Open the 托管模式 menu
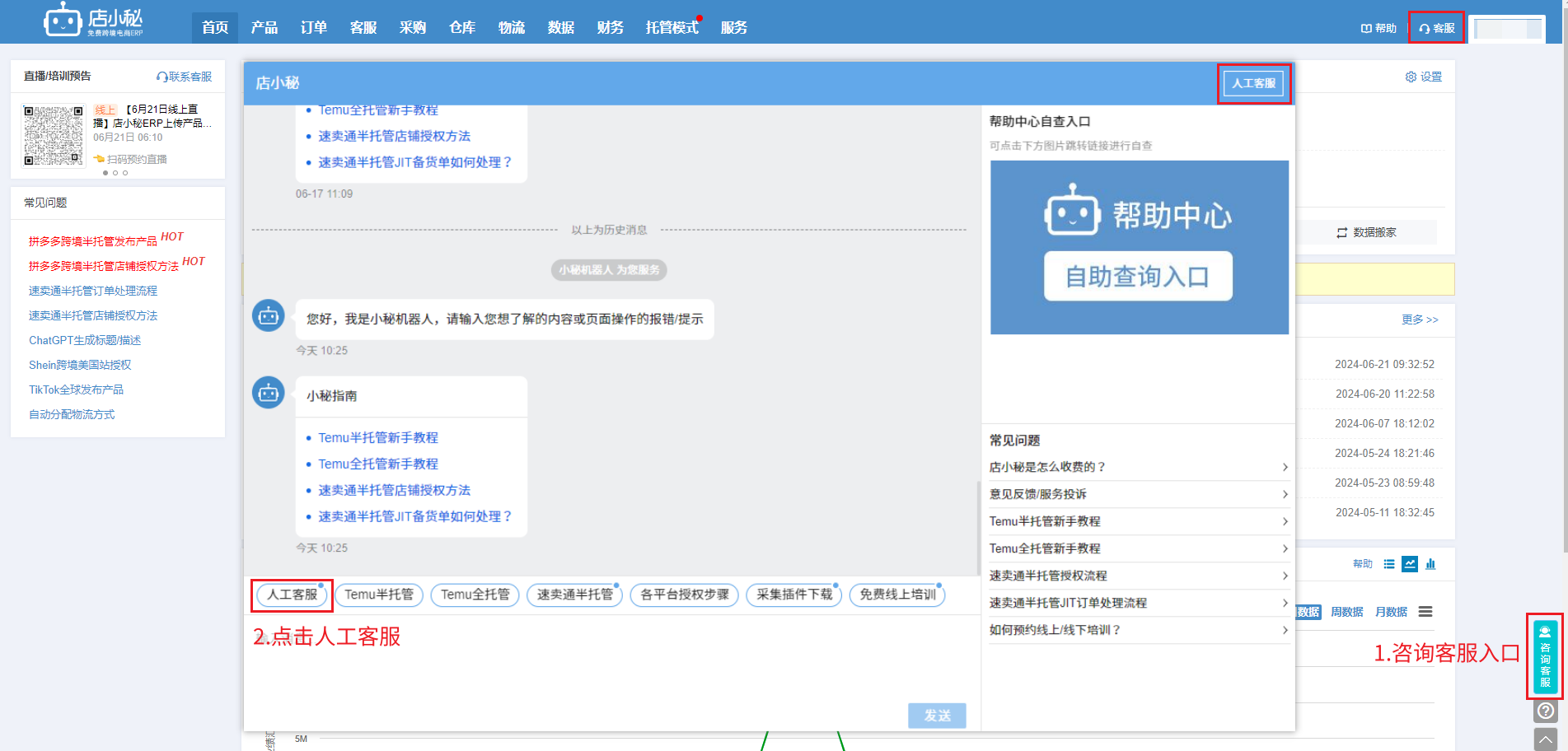 pos(672,28)
